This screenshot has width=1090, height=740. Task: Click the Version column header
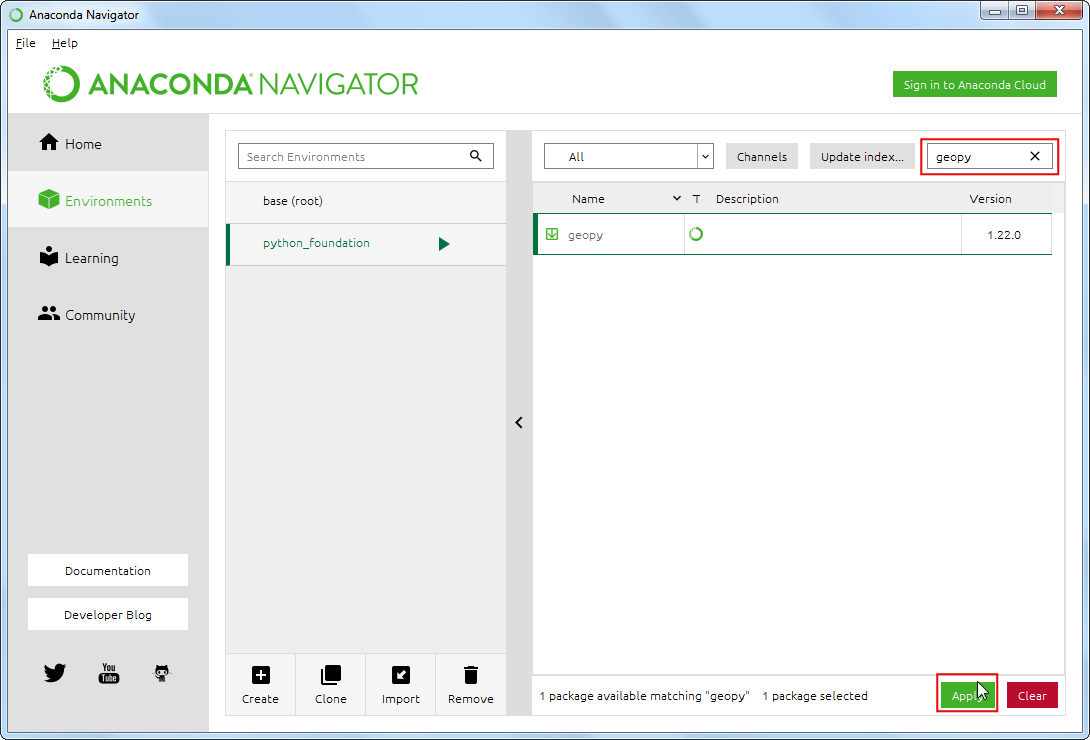990,199
